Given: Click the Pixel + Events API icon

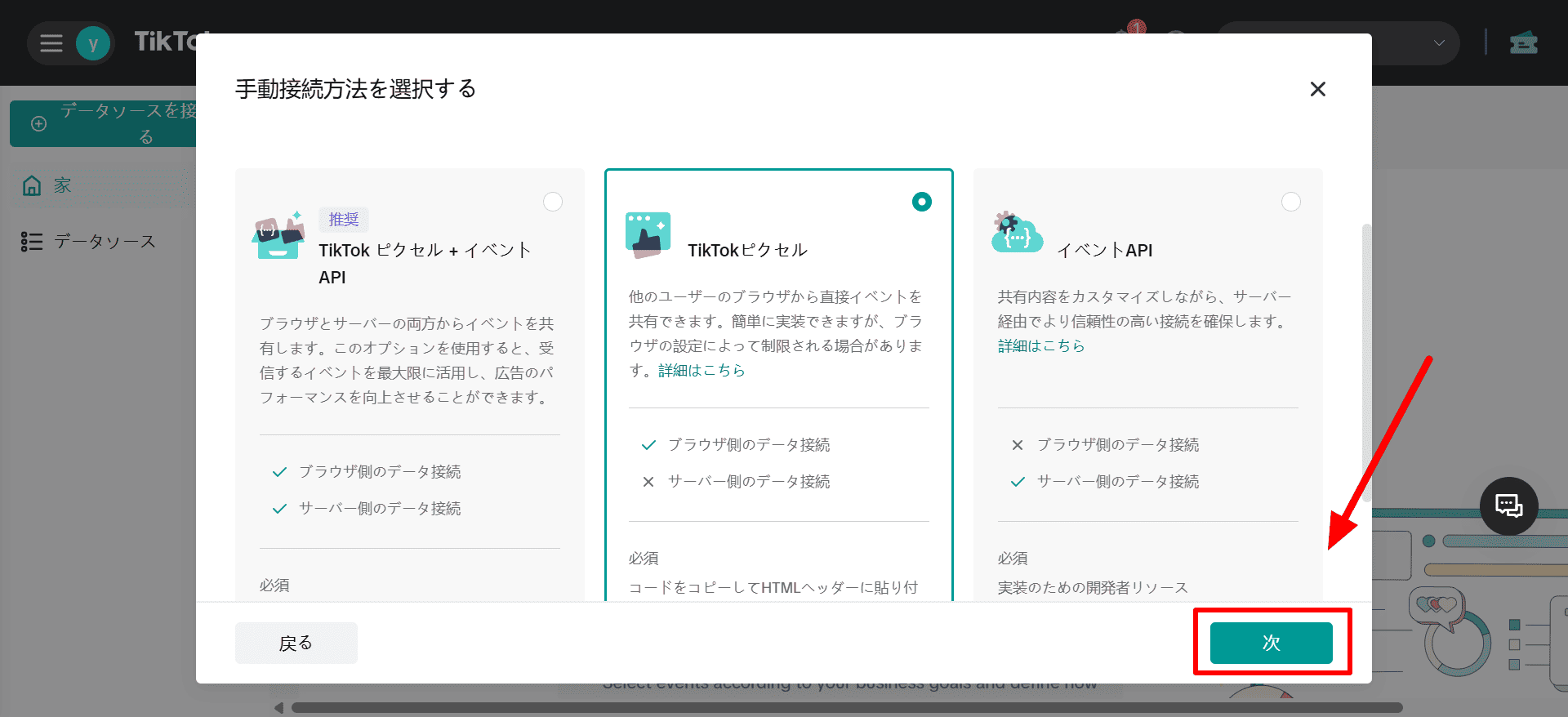Looking at the screenshot, I should click(278, 236).
